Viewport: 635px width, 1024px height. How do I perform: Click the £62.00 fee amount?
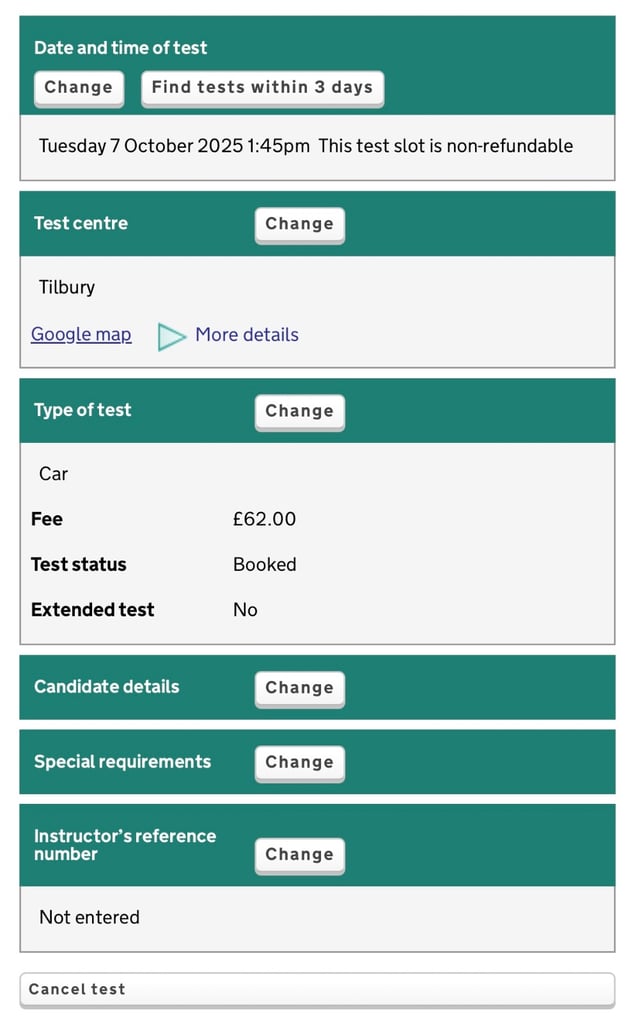pos(264,519)
